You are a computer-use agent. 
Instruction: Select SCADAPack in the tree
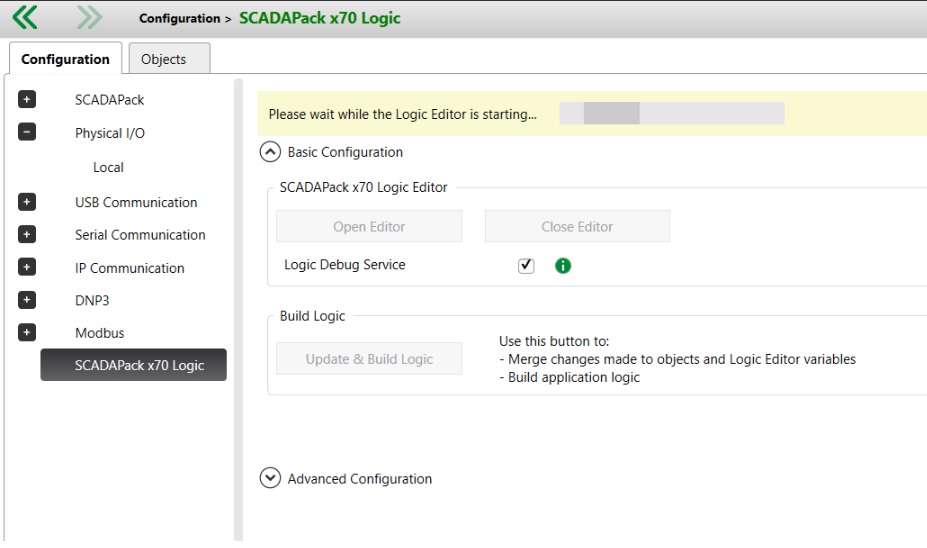109,100
